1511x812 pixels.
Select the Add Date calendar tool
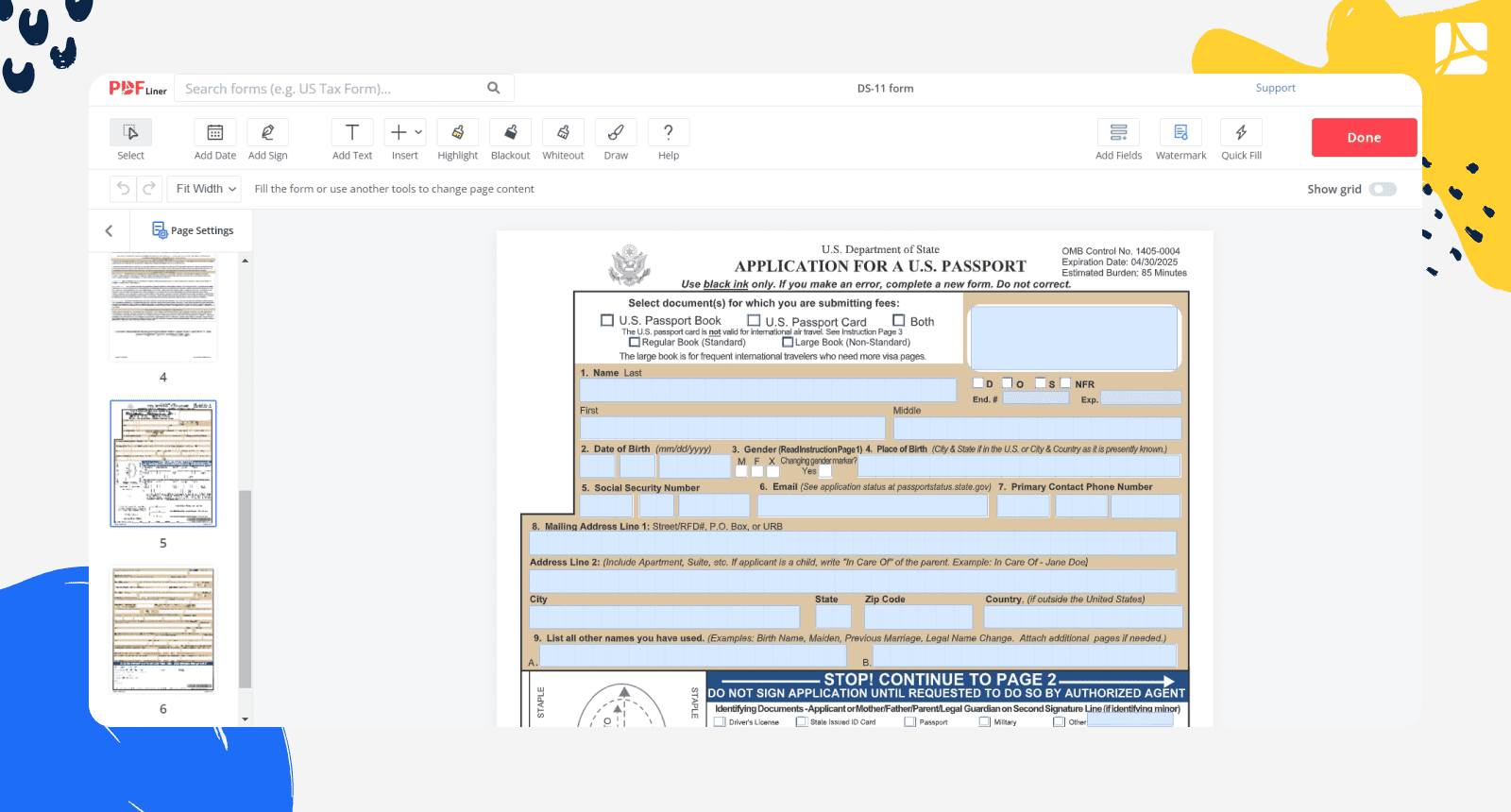214,133
